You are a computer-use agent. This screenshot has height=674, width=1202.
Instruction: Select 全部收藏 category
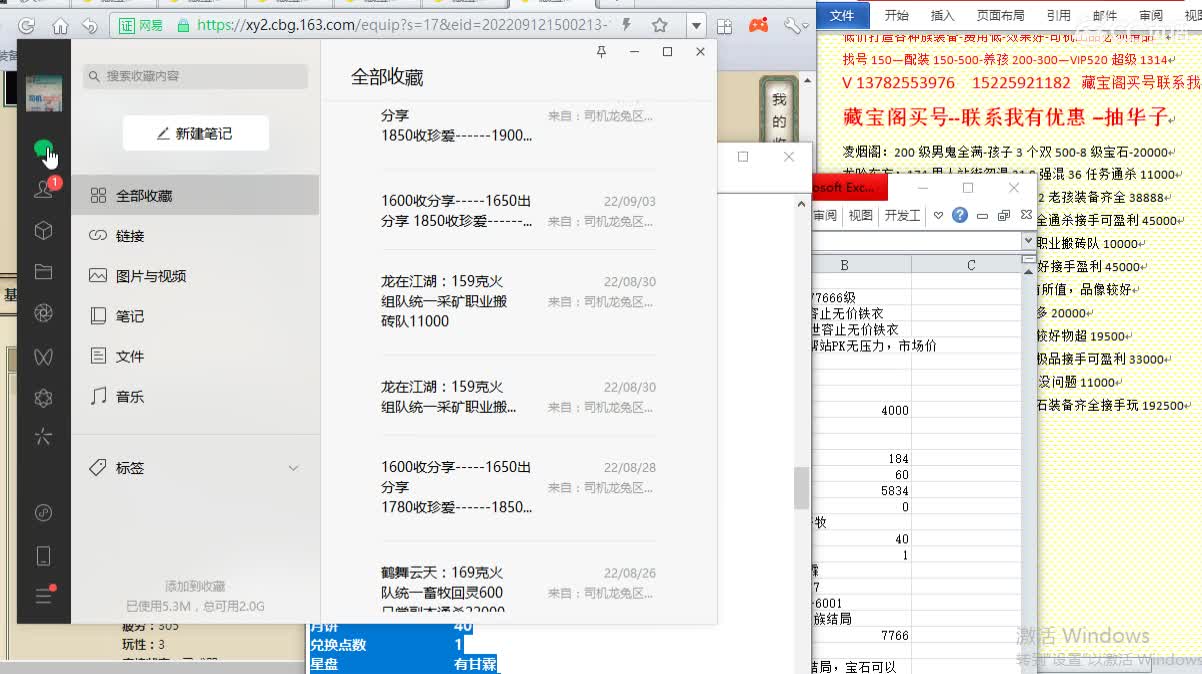pyautogui.click(x=195, y=196)
